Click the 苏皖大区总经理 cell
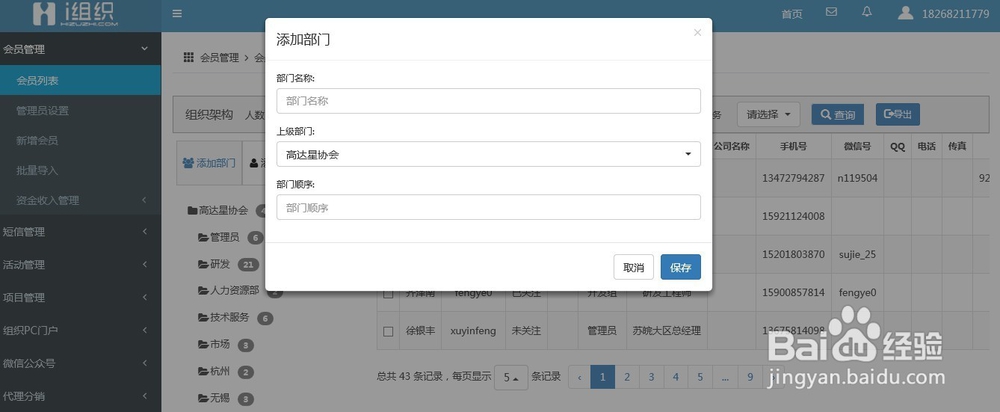The image size is (1000, 412). coord(666,331)
